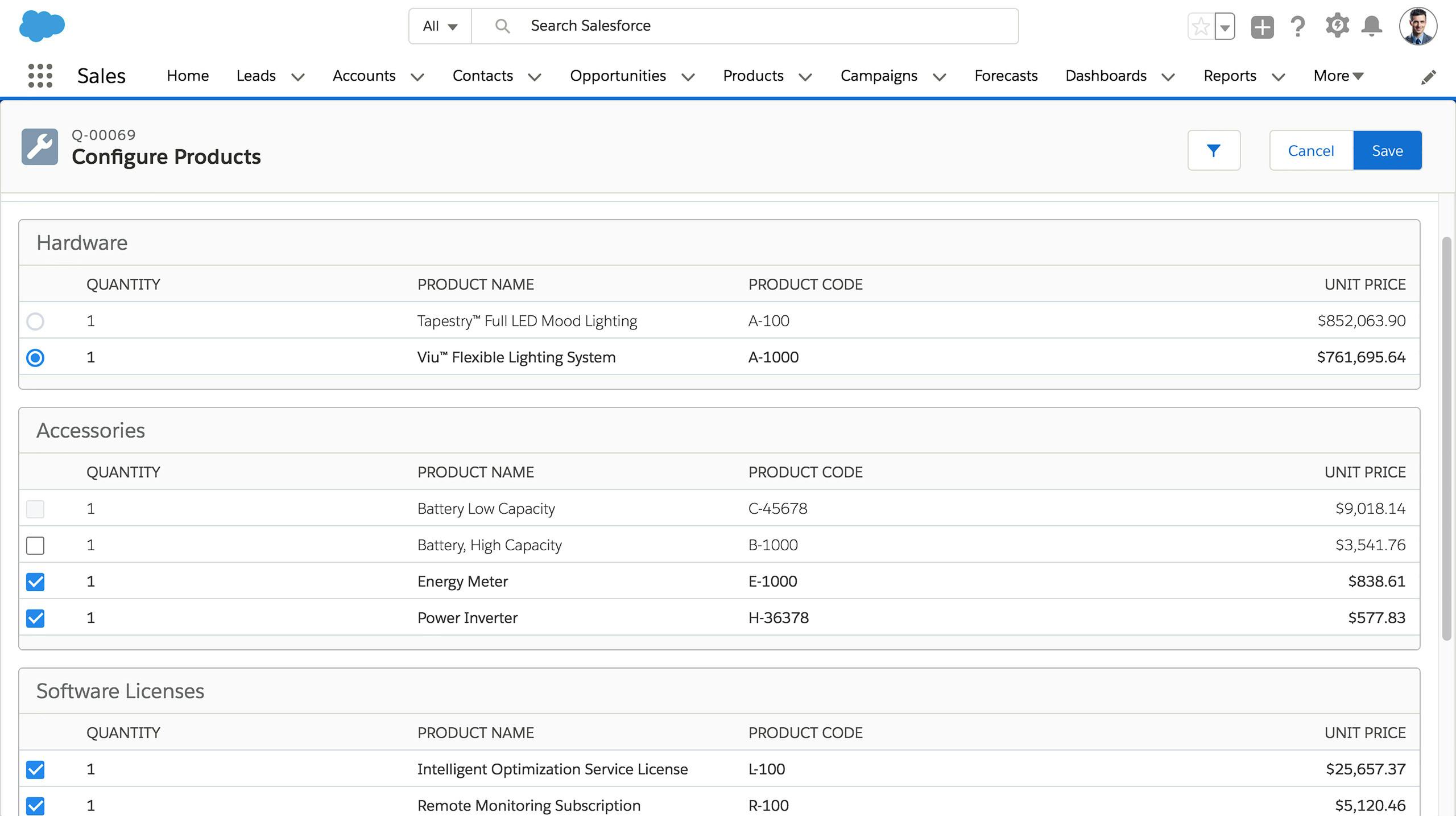
Task: Open the Dashboards tab
Action: click(x=1106, y=76)
